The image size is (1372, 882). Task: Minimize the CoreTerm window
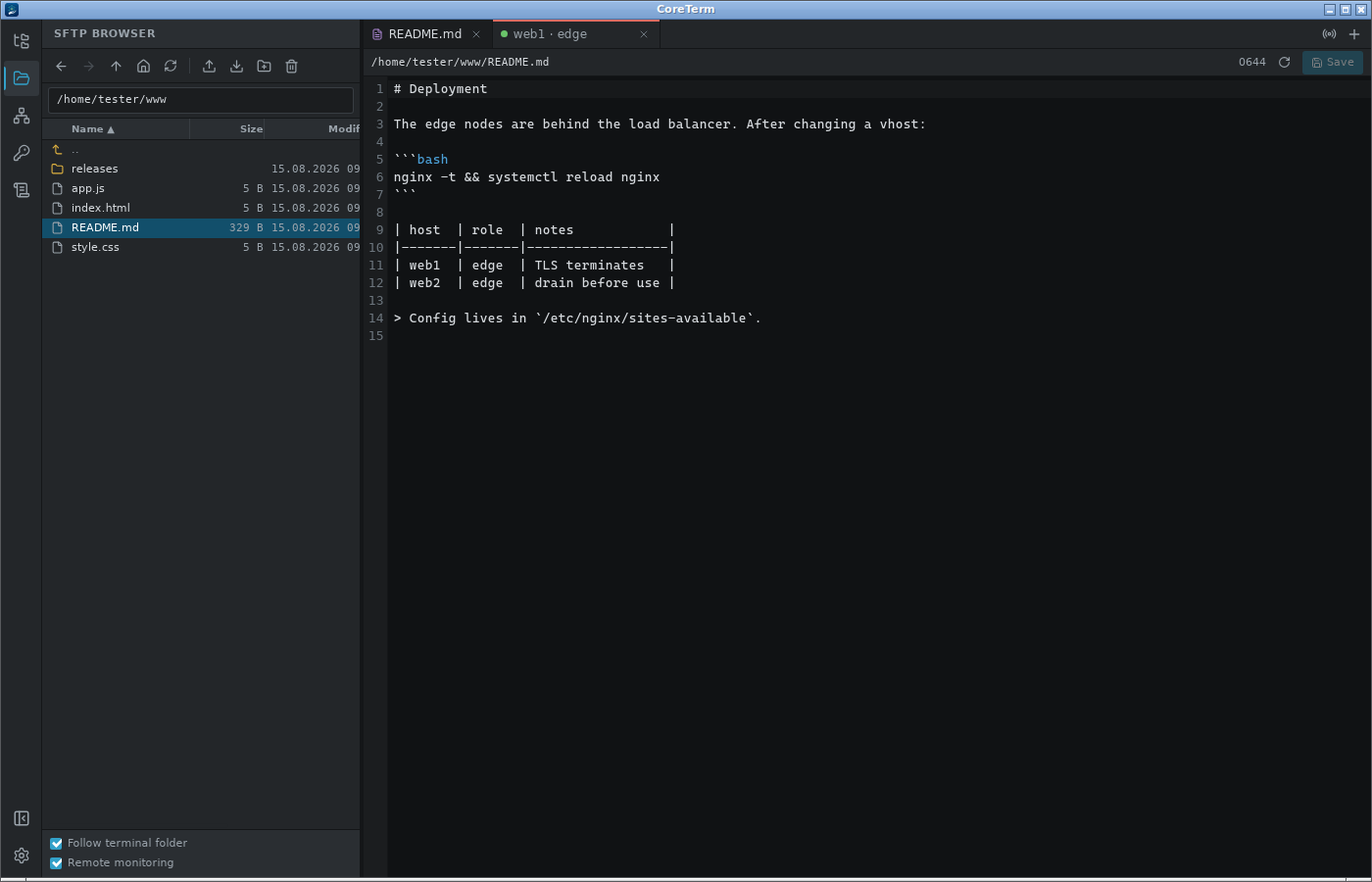[x=1330, y=10]
